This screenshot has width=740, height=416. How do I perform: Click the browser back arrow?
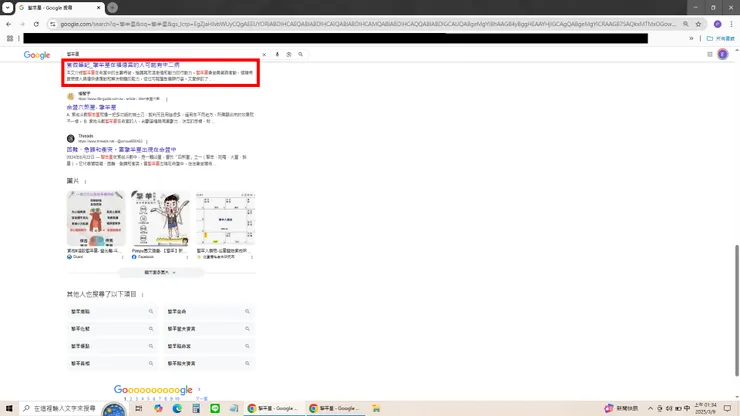coord(8,24)
